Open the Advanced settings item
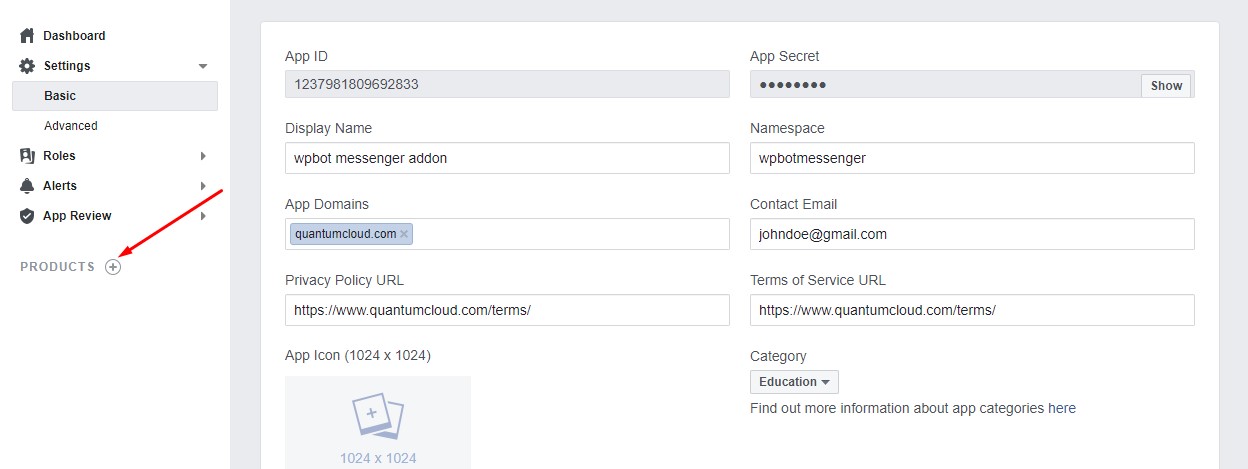 click(71, 126)
